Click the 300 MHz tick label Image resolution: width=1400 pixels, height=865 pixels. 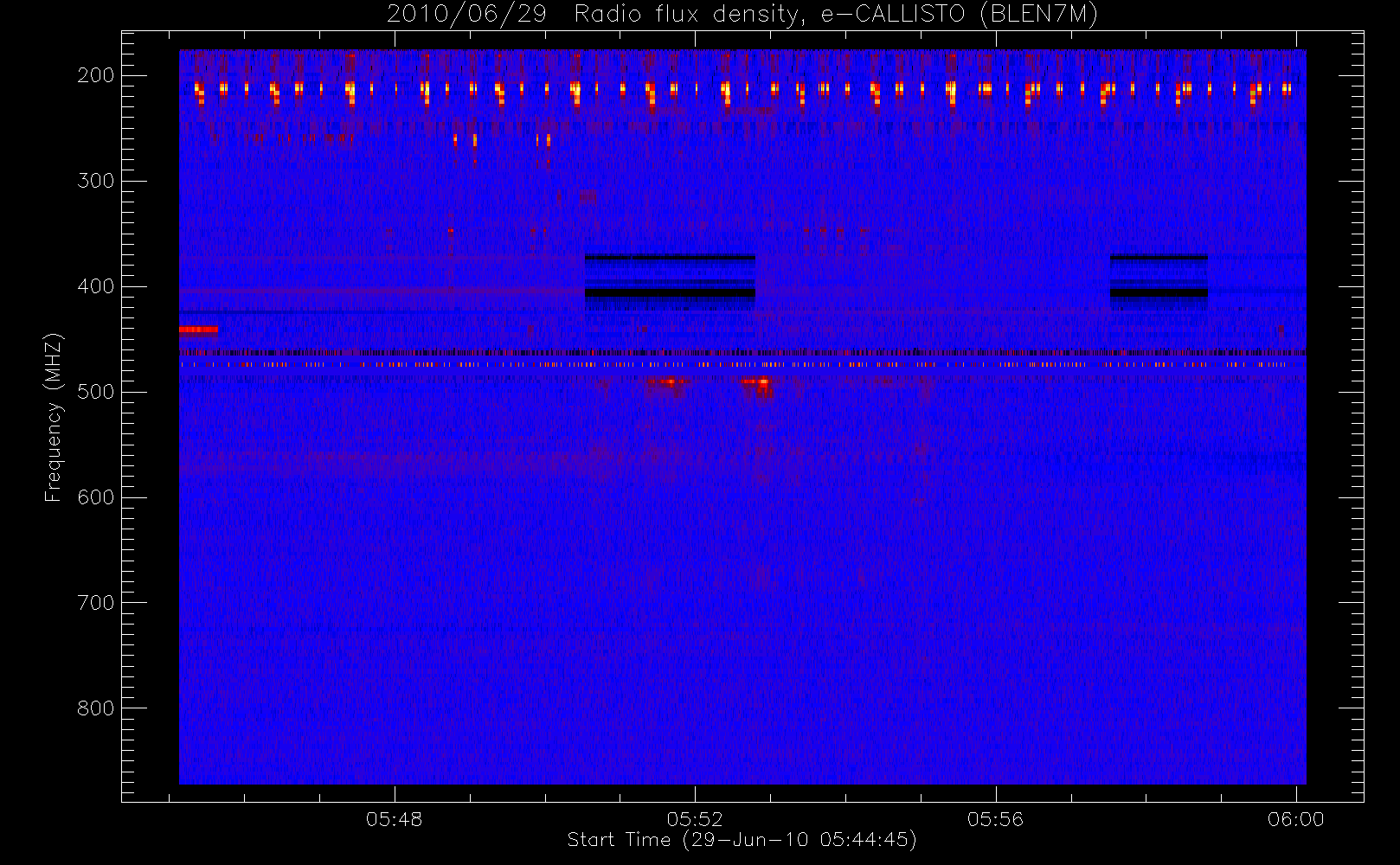coord(96,181)
